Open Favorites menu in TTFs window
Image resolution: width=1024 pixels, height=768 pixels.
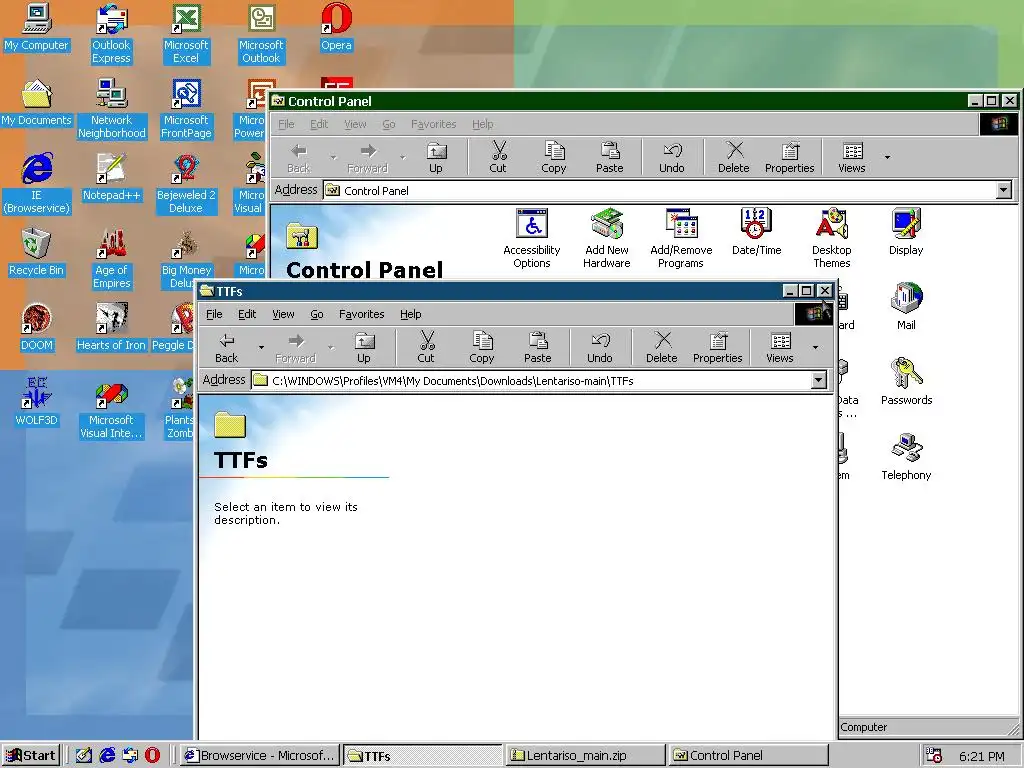(361, 314)
